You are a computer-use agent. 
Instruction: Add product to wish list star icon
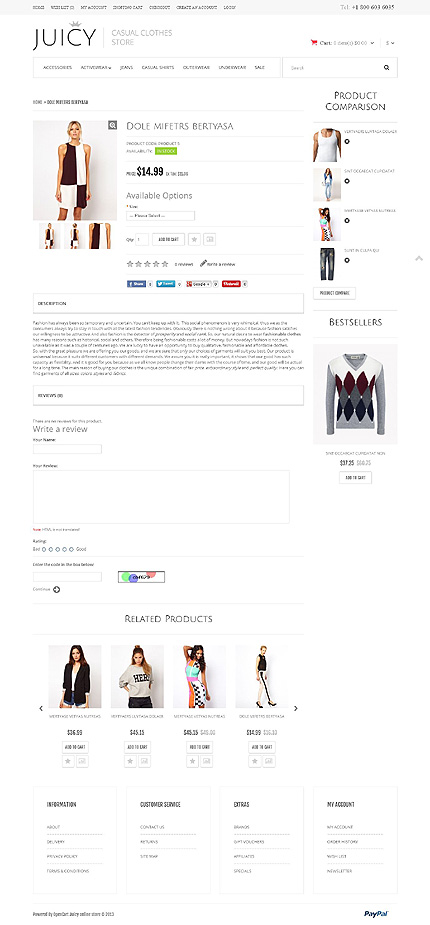(x=194, y=239)
